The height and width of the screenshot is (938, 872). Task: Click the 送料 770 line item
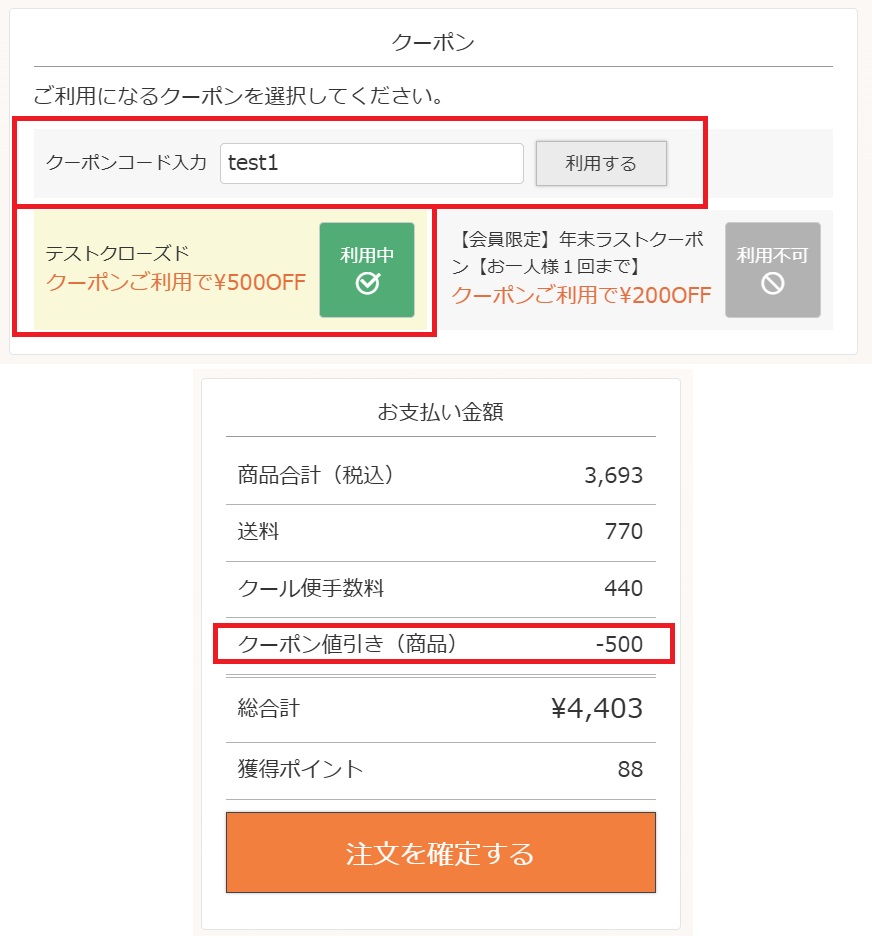tap(440, 531)
